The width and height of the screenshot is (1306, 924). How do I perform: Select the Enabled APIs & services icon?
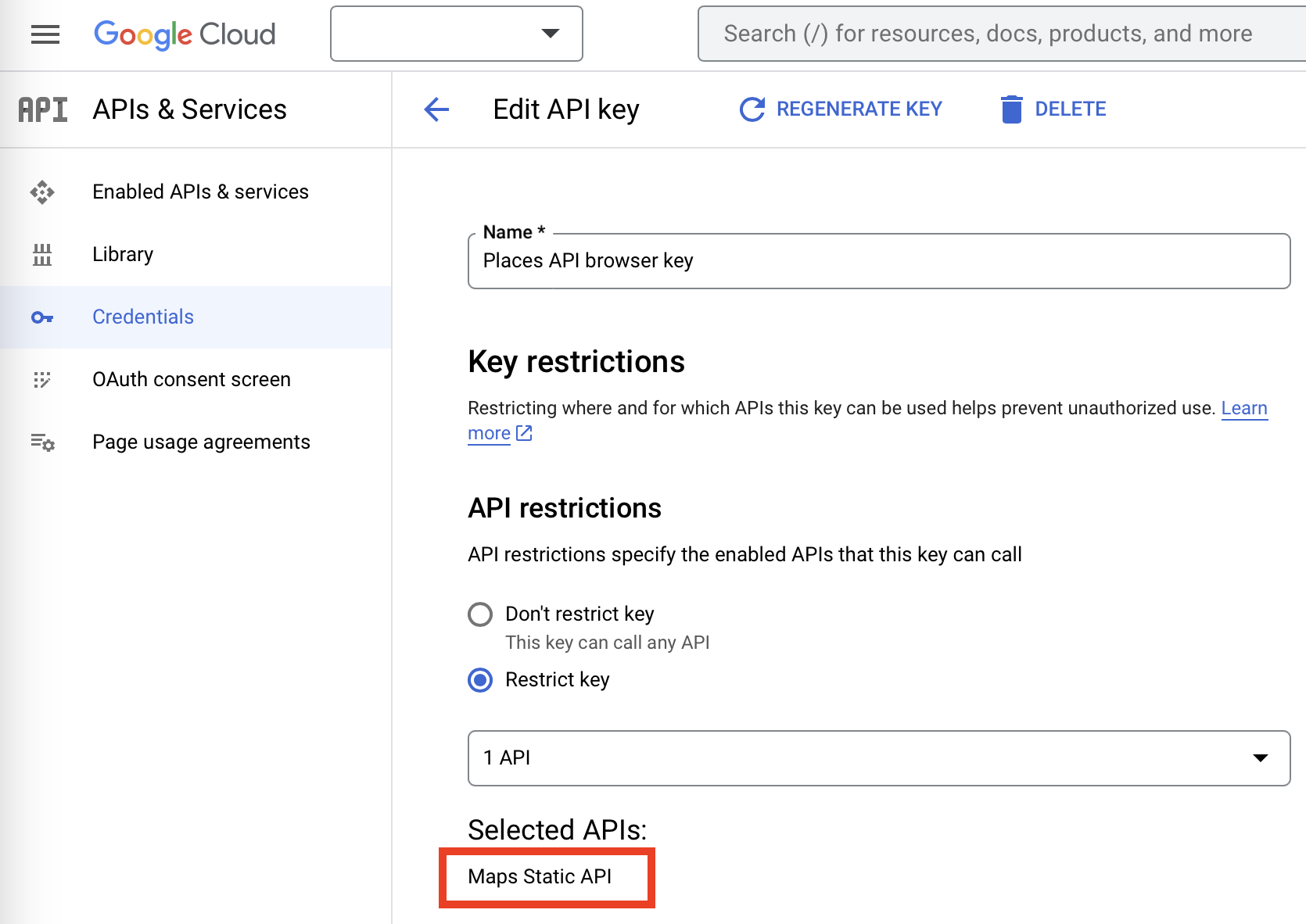pos(42,192)
